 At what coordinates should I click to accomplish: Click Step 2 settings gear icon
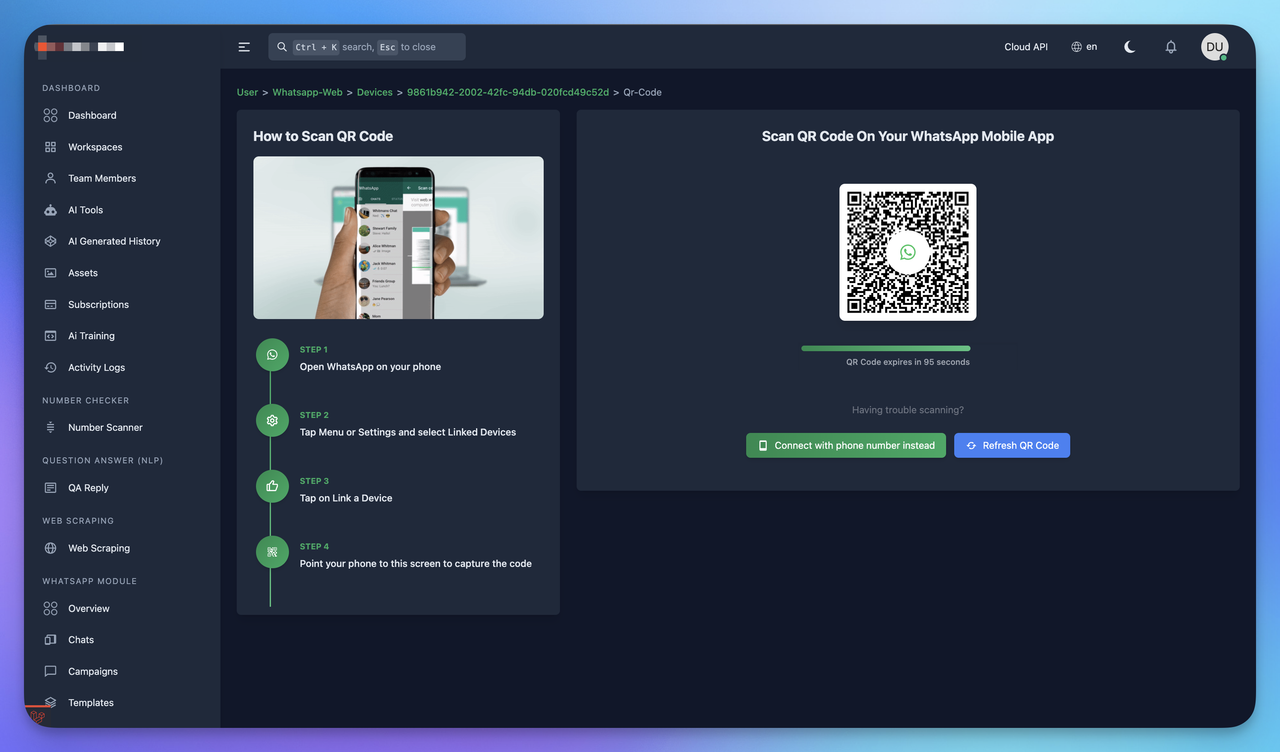click(272, 421)
